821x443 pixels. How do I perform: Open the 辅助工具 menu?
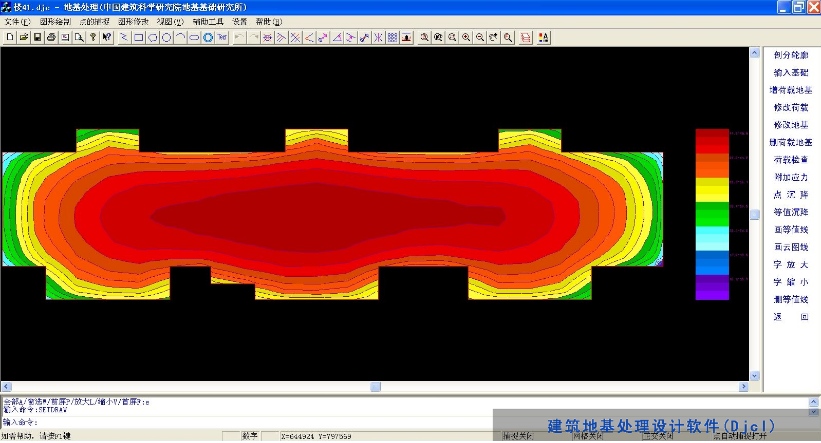click(208, 21)
